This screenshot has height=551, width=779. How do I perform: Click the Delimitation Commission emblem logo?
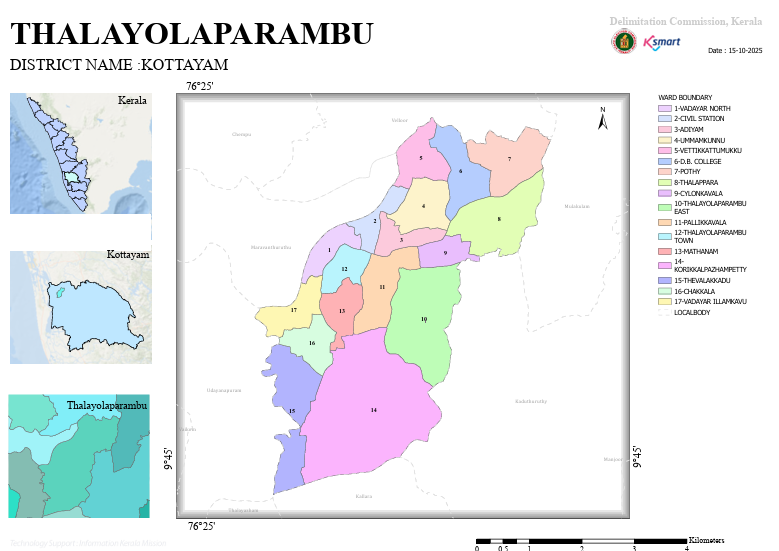pos(623,41)
